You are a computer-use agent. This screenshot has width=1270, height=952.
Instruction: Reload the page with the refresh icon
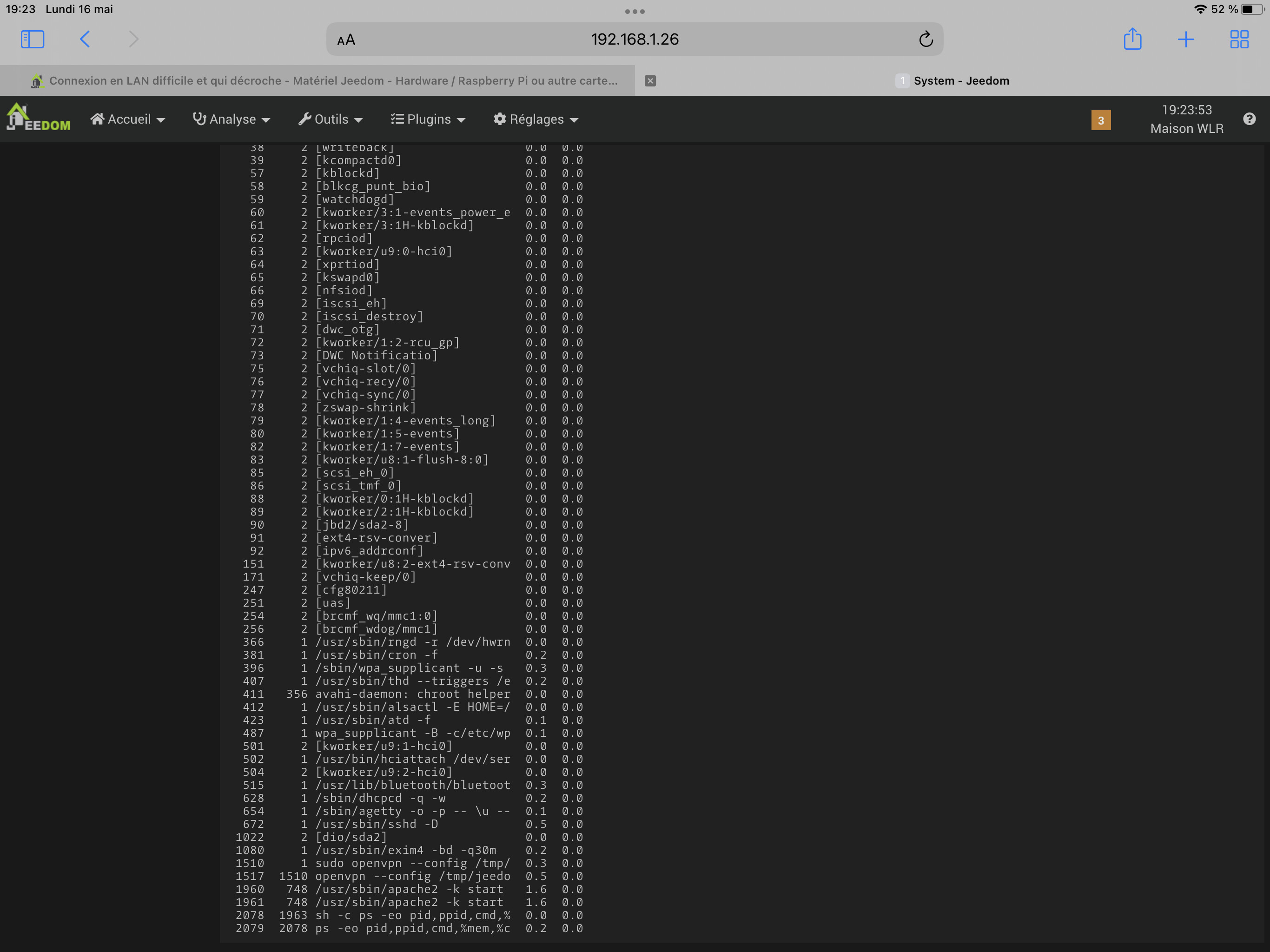tap(926, 39)
